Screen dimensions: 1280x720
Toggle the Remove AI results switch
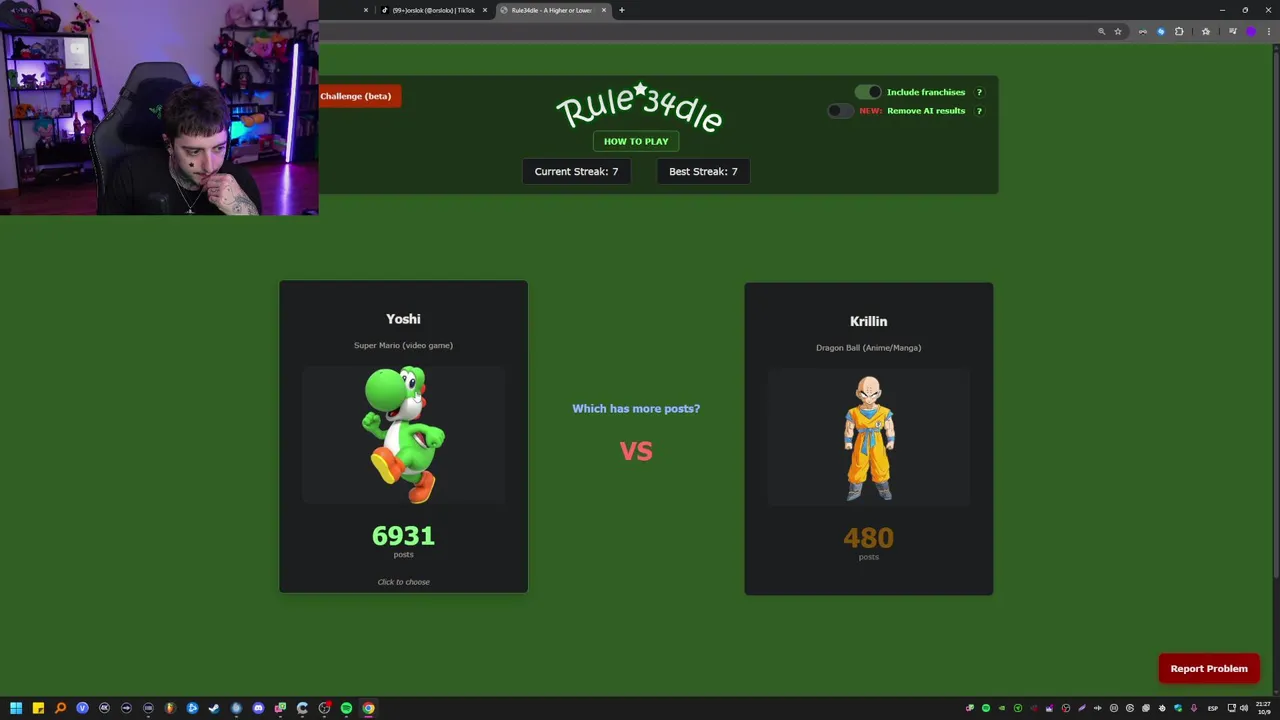pos(841,111)
